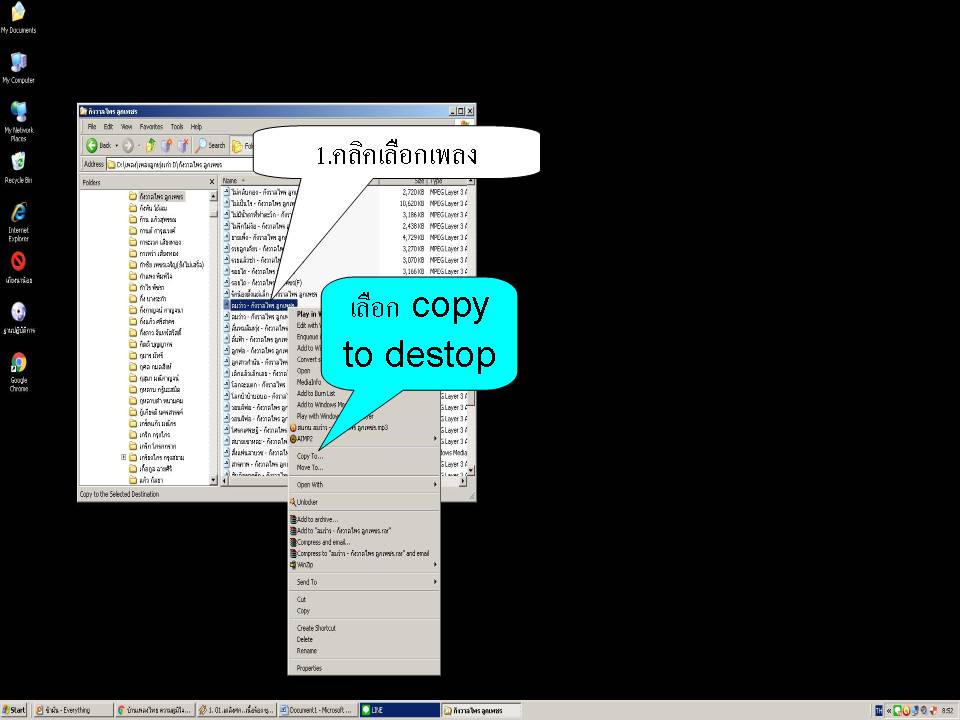The height and width of the screenshot is (720, 960).
Task: Select the 2,720 KB file row
Action: point(347,192)
